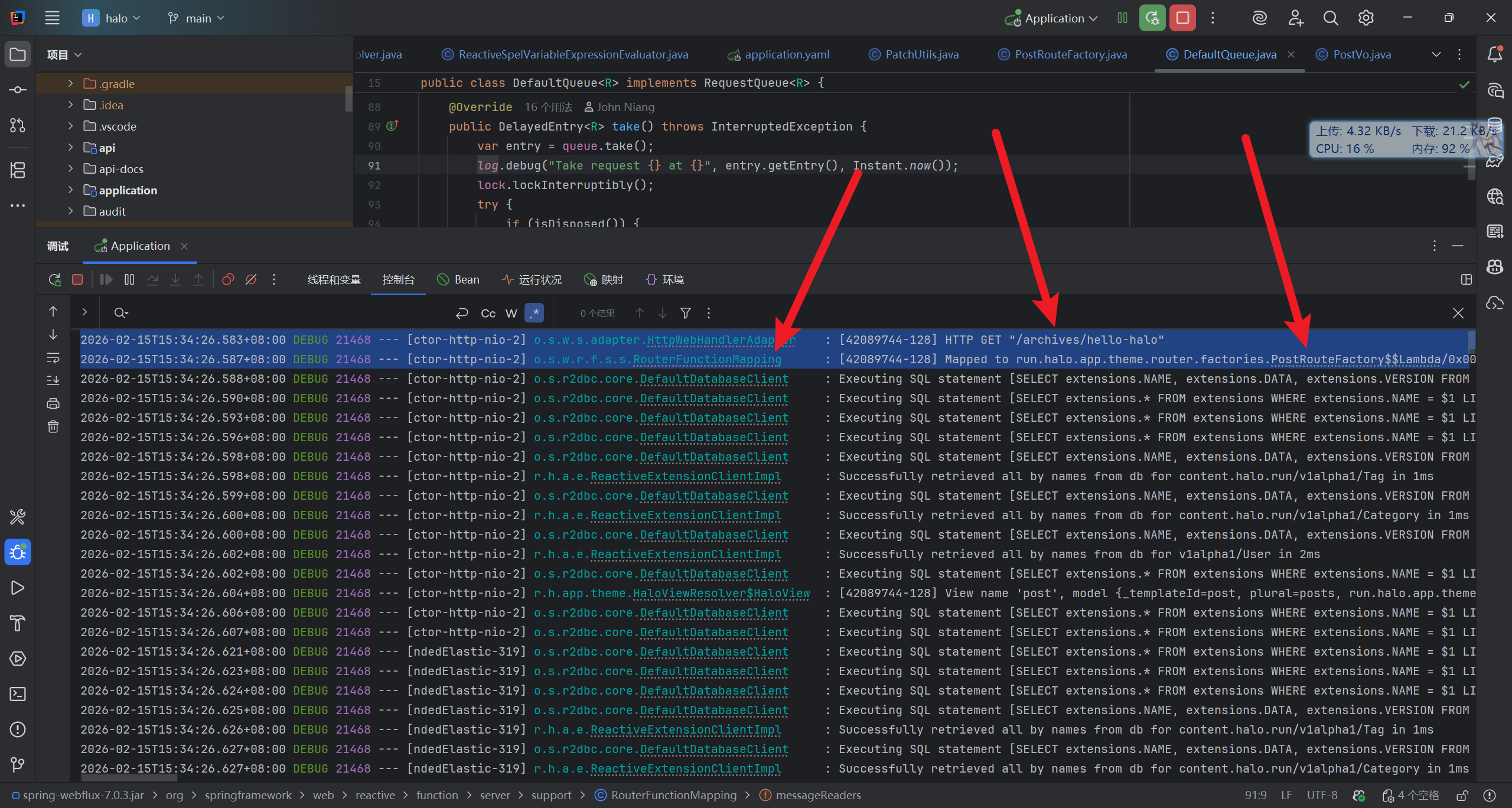Toggle Regex search option

[535, 313]
